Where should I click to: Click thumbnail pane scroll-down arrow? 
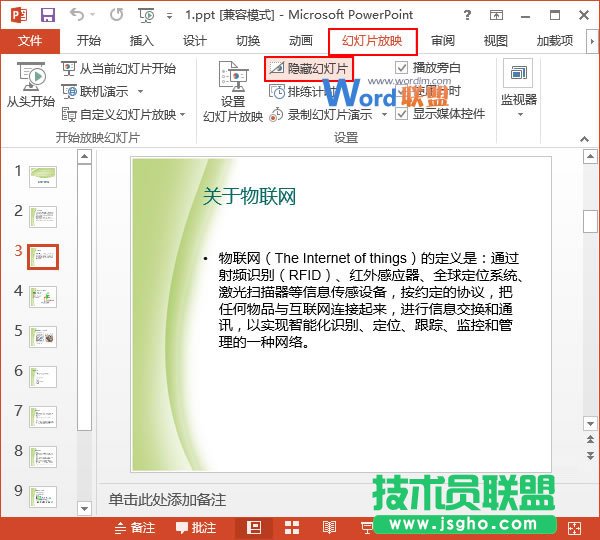84,509
